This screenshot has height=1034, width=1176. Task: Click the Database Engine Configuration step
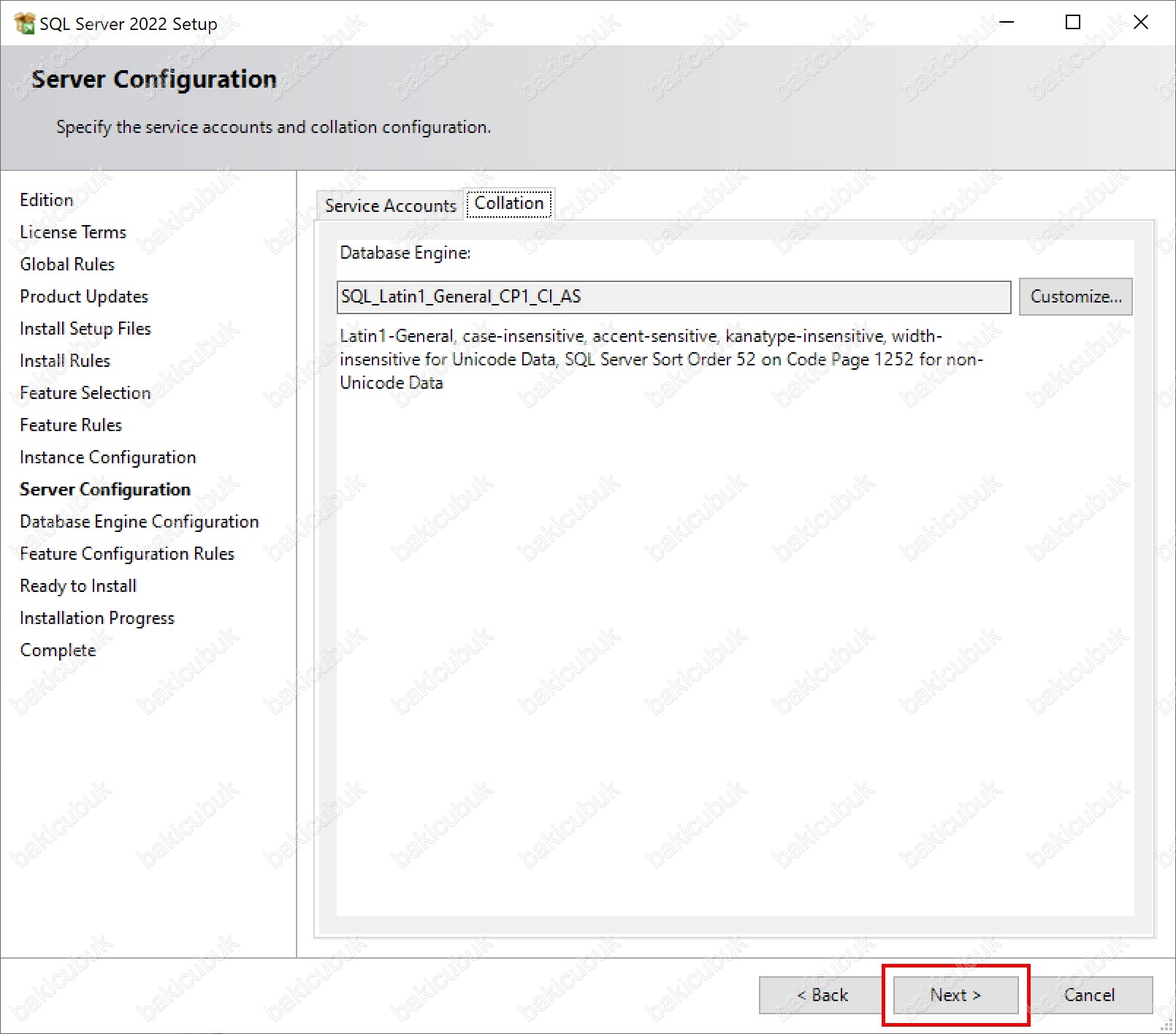(140, 522)
